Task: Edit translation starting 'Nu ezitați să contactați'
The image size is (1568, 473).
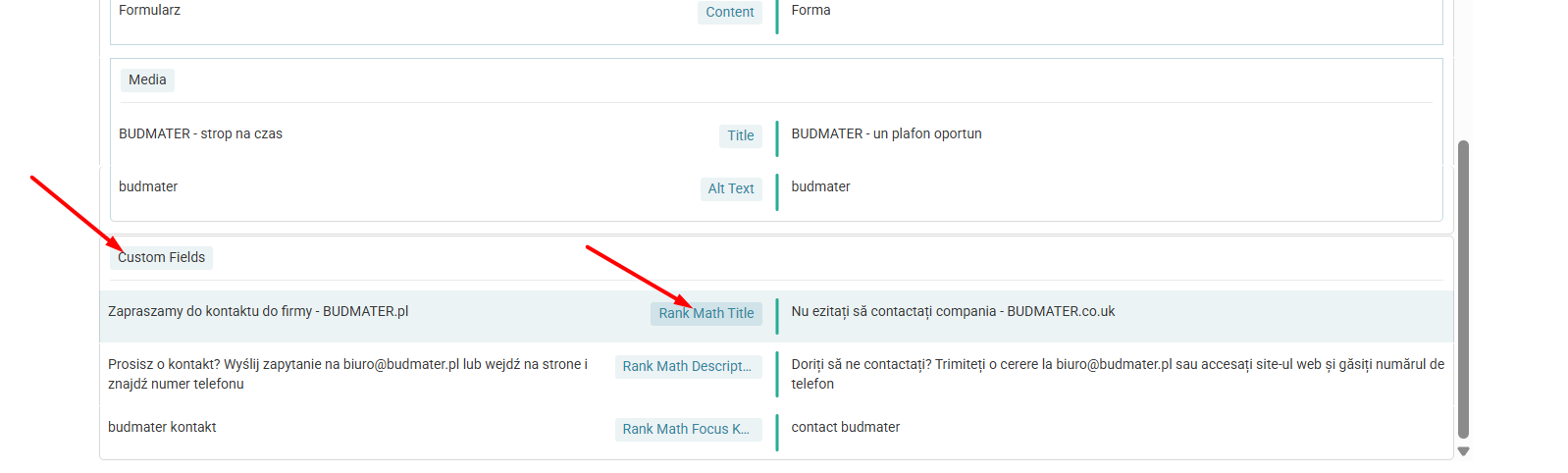Action: [953, 311]
